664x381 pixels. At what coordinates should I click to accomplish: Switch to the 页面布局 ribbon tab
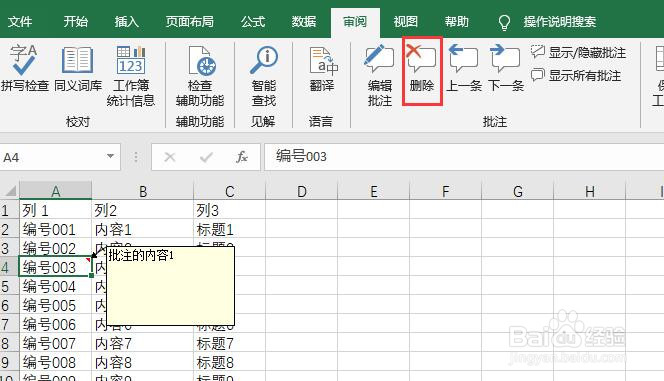(189, 21)
